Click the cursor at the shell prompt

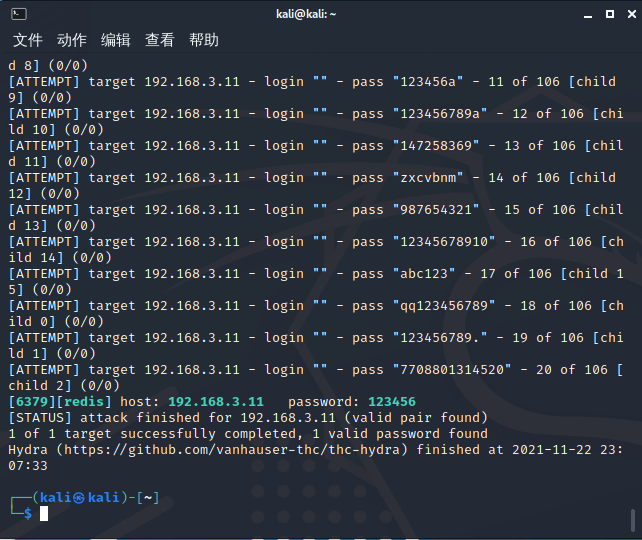(44, 513)
